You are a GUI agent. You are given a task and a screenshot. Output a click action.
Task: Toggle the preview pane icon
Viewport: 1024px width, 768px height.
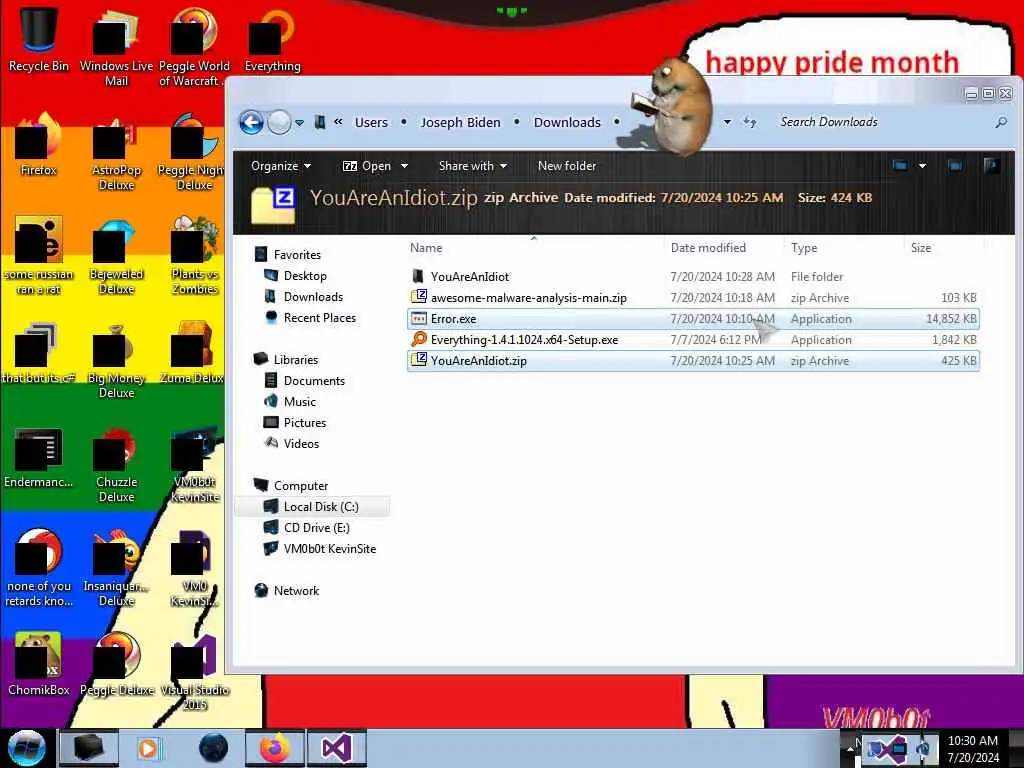click(955, 166)
